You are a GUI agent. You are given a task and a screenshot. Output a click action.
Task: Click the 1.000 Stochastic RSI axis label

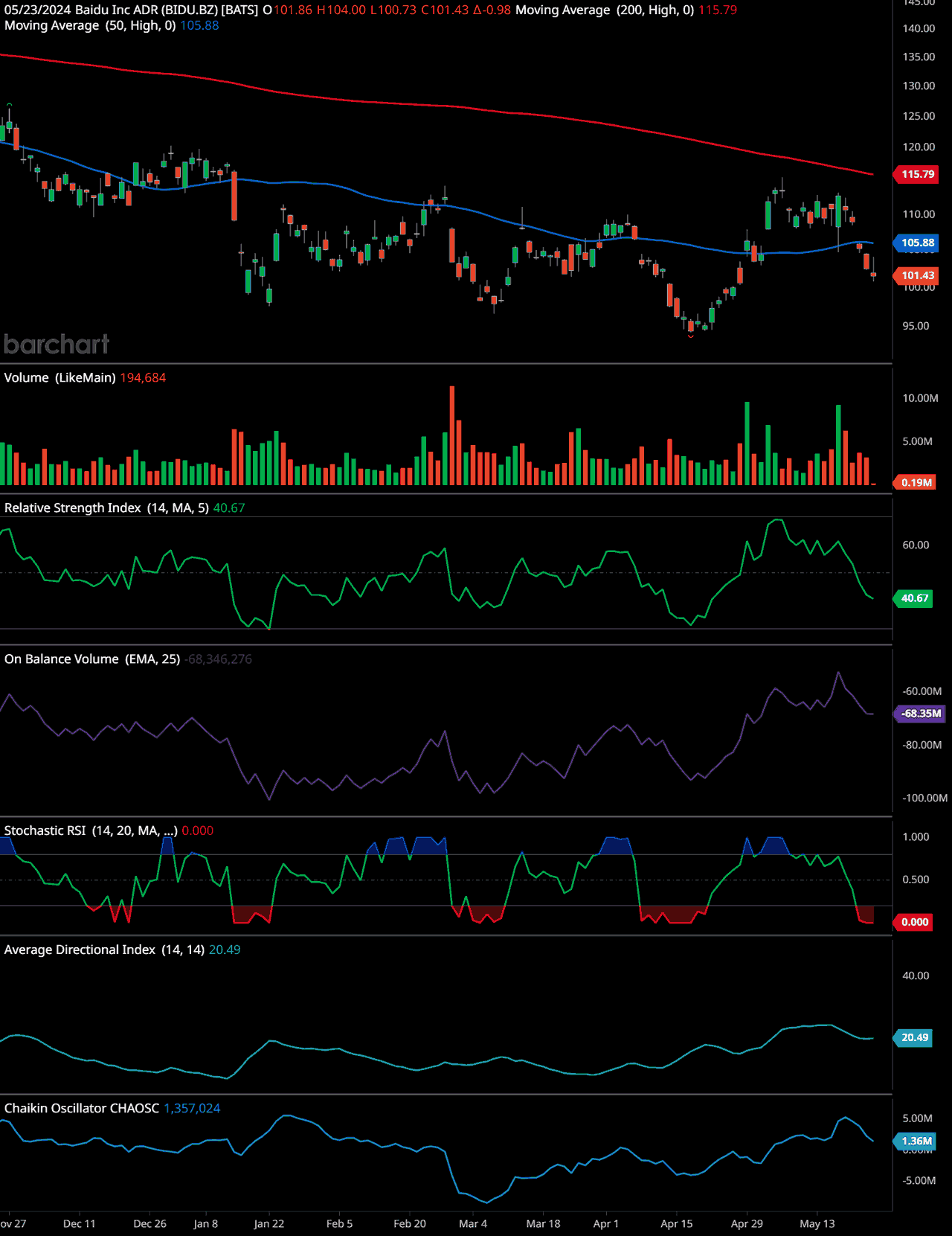916,837
